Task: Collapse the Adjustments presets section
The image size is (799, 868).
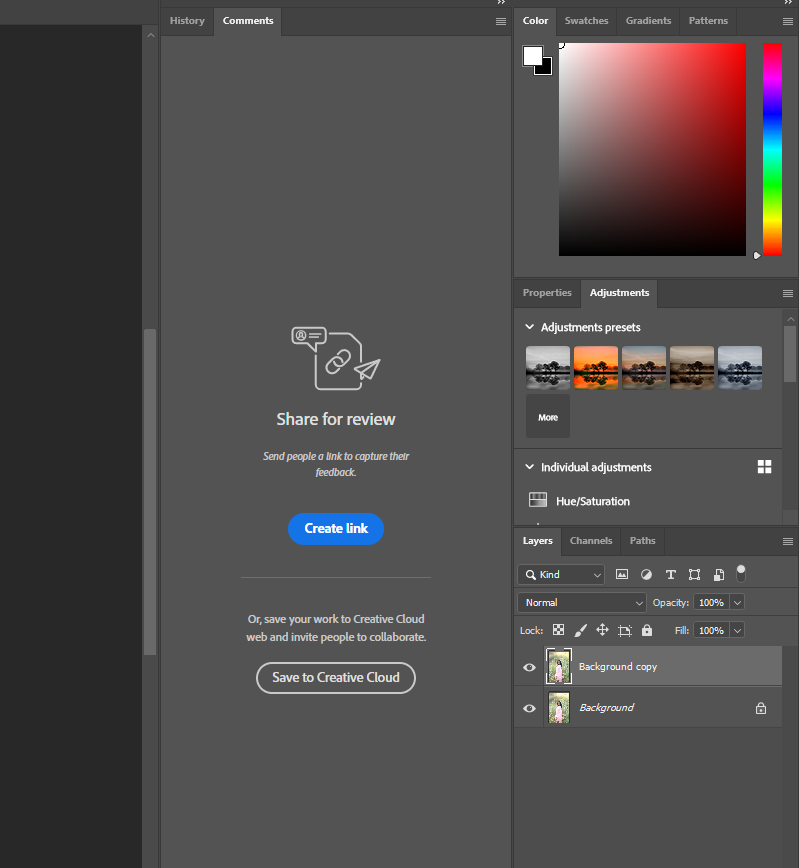Action: (x=530, y=327)
